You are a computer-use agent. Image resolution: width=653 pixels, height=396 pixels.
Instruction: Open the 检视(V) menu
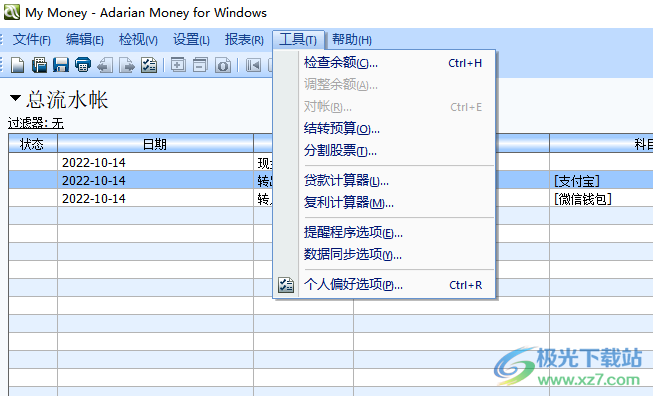click(x=138, y=40)
